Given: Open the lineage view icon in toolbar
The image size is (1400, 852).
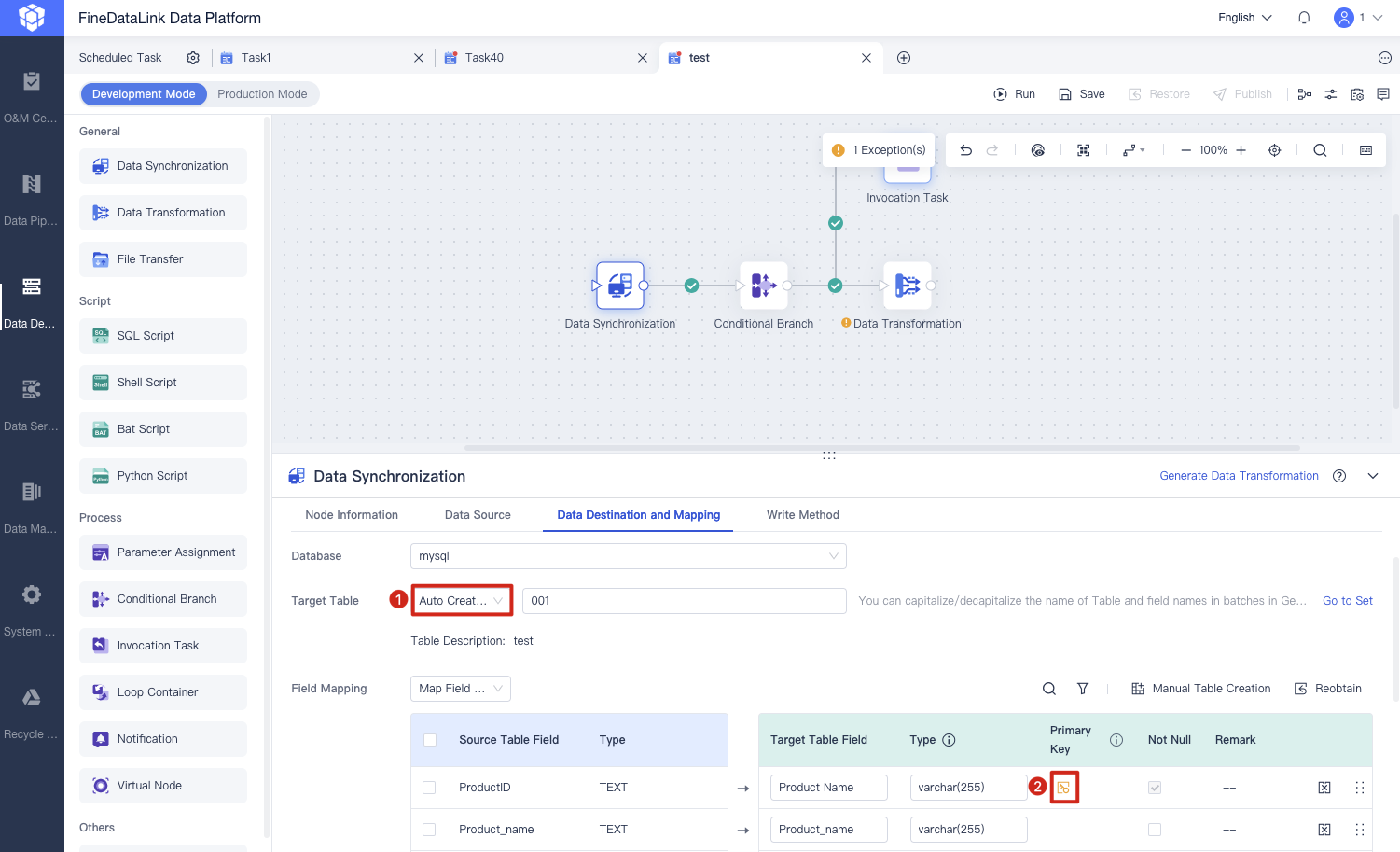Looking at the screenshot, I should [1305, 94].
